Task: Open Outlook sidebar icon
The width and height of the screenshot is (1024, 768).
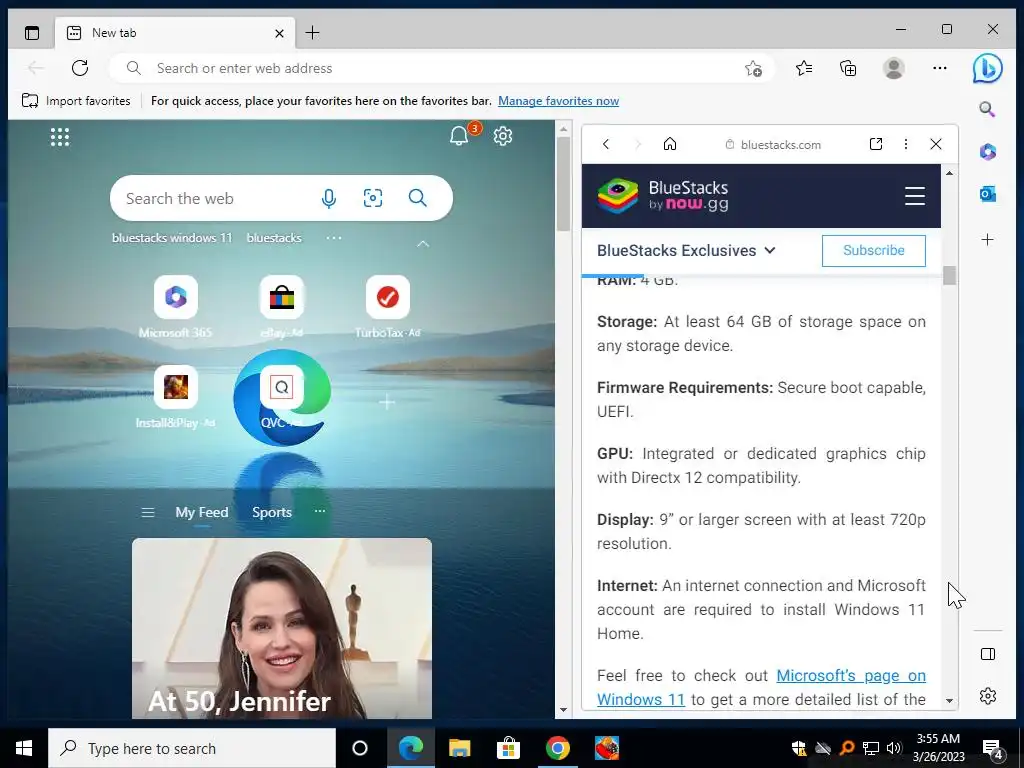Action: click(x=987, y=194)
